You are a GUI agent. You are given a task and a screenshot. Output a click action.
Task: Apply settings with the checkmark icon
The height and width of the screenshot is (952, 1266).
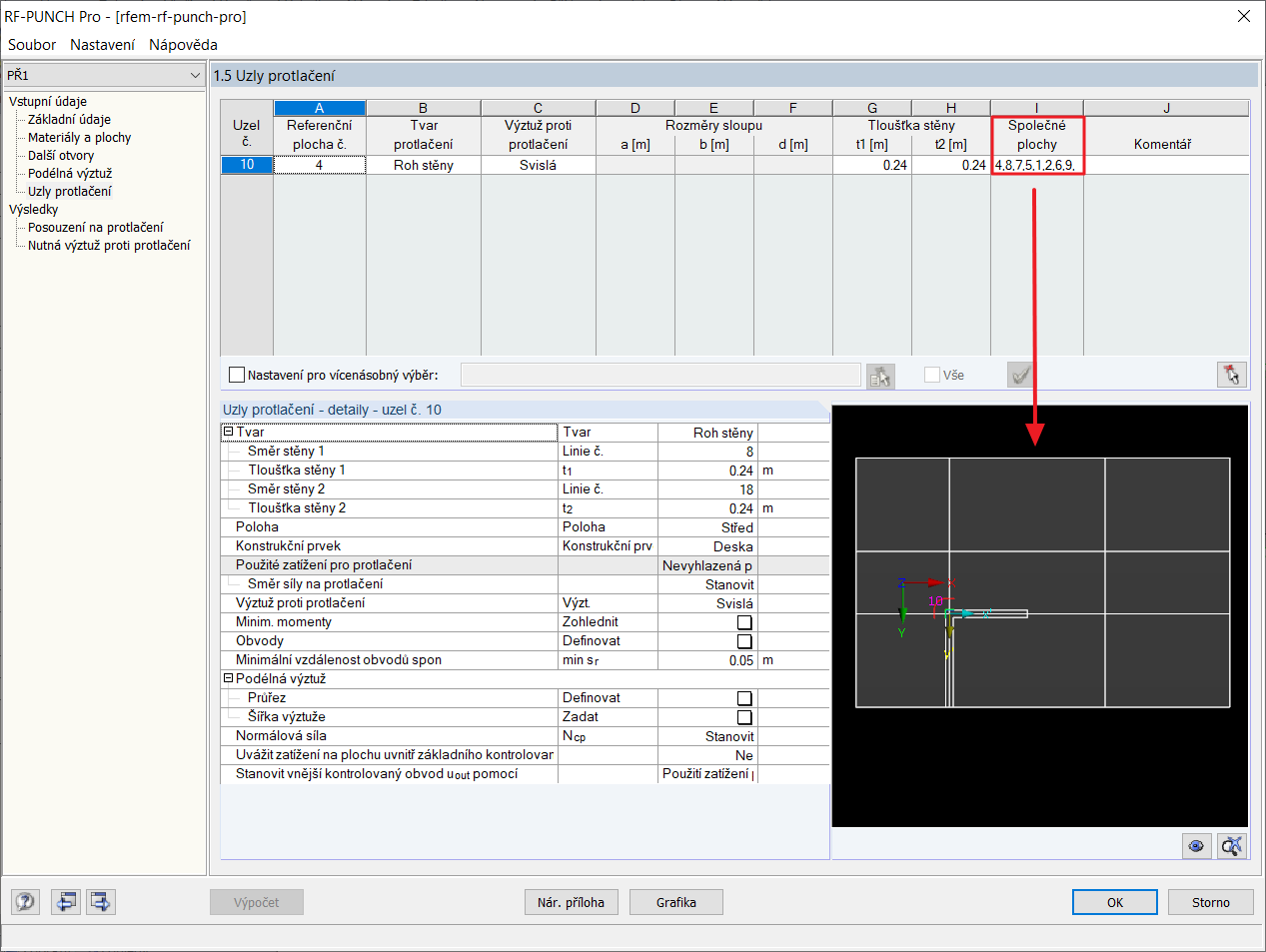tap(1020, 376)
